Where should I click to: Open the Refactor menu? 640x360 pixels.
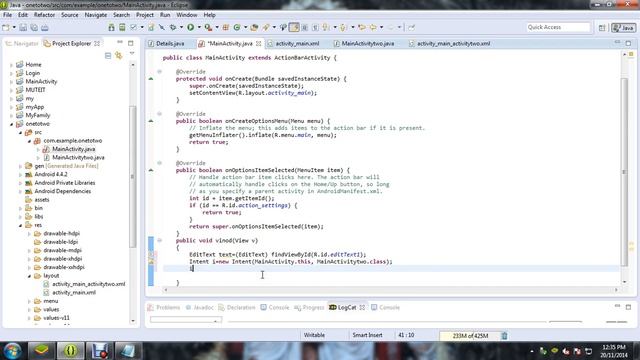click(x=44, y=15)
